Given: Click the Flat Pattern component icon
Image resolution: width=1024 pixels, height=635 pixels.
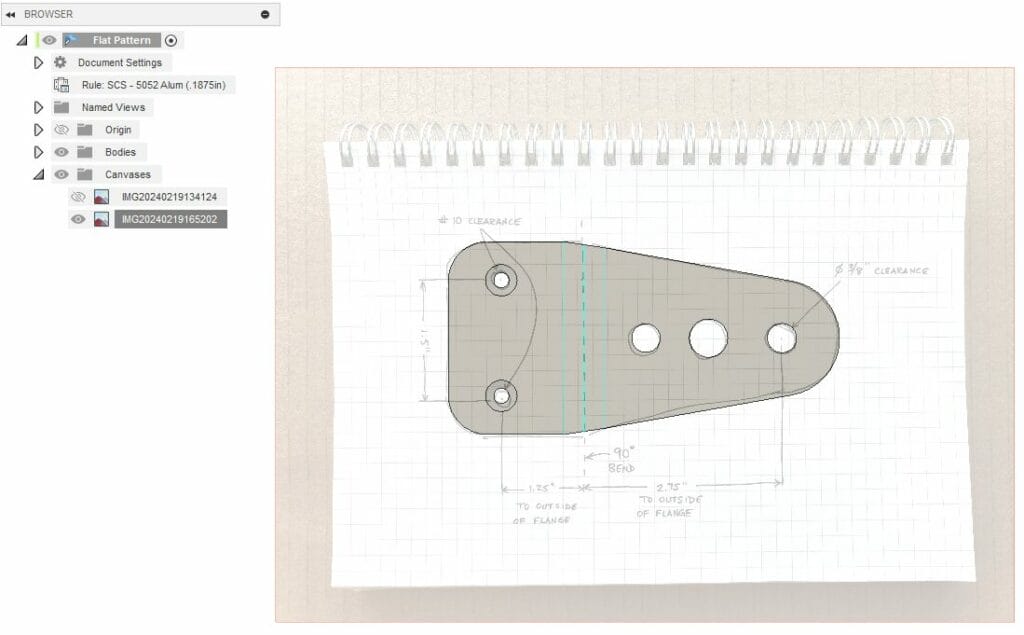Looking at the screenshot, I should (71, 40).
